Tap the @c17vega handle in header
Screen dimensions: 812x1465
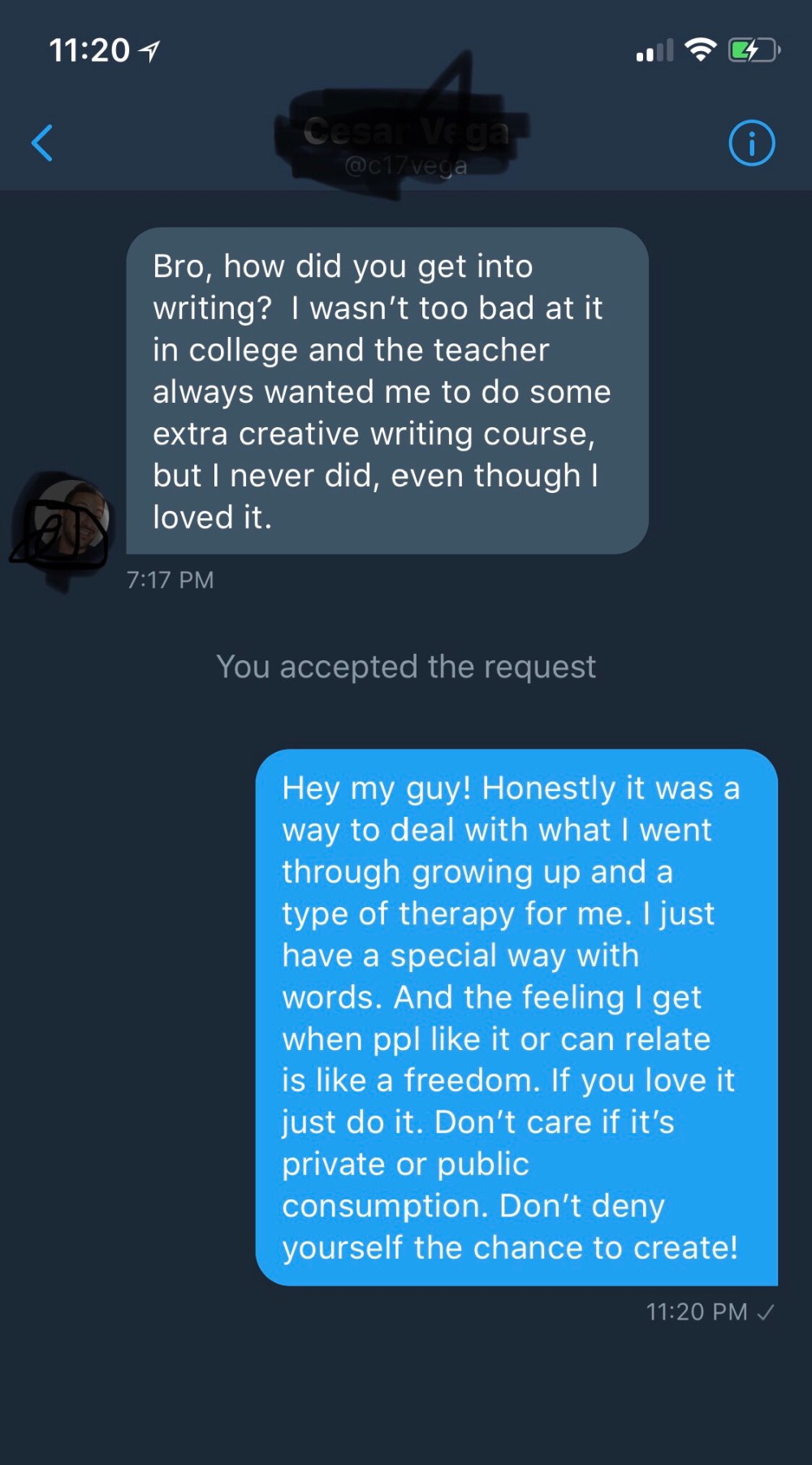coord(406,166)
